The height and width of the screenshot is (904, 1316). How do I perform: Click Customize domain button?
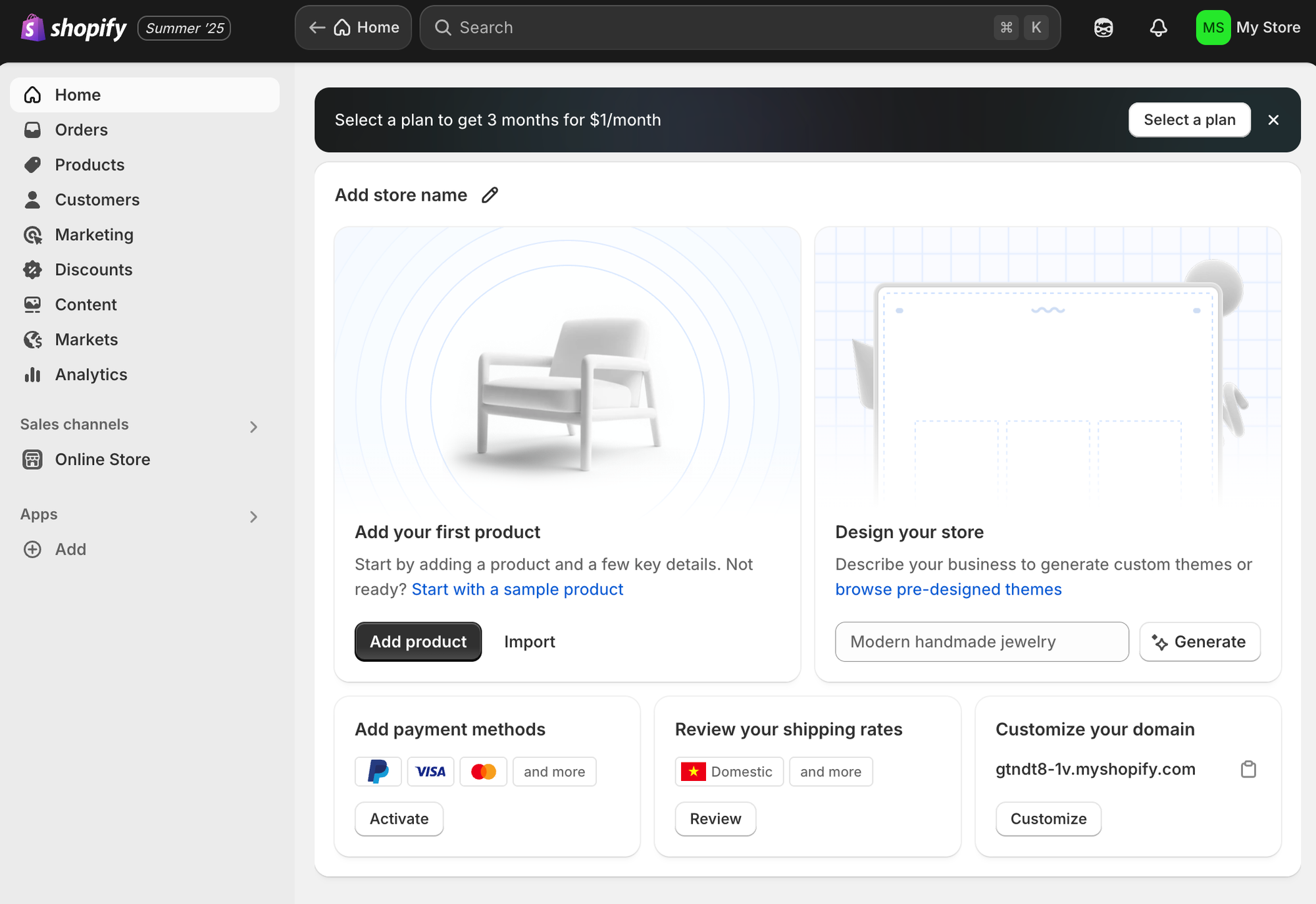(x=1048, y=818)
